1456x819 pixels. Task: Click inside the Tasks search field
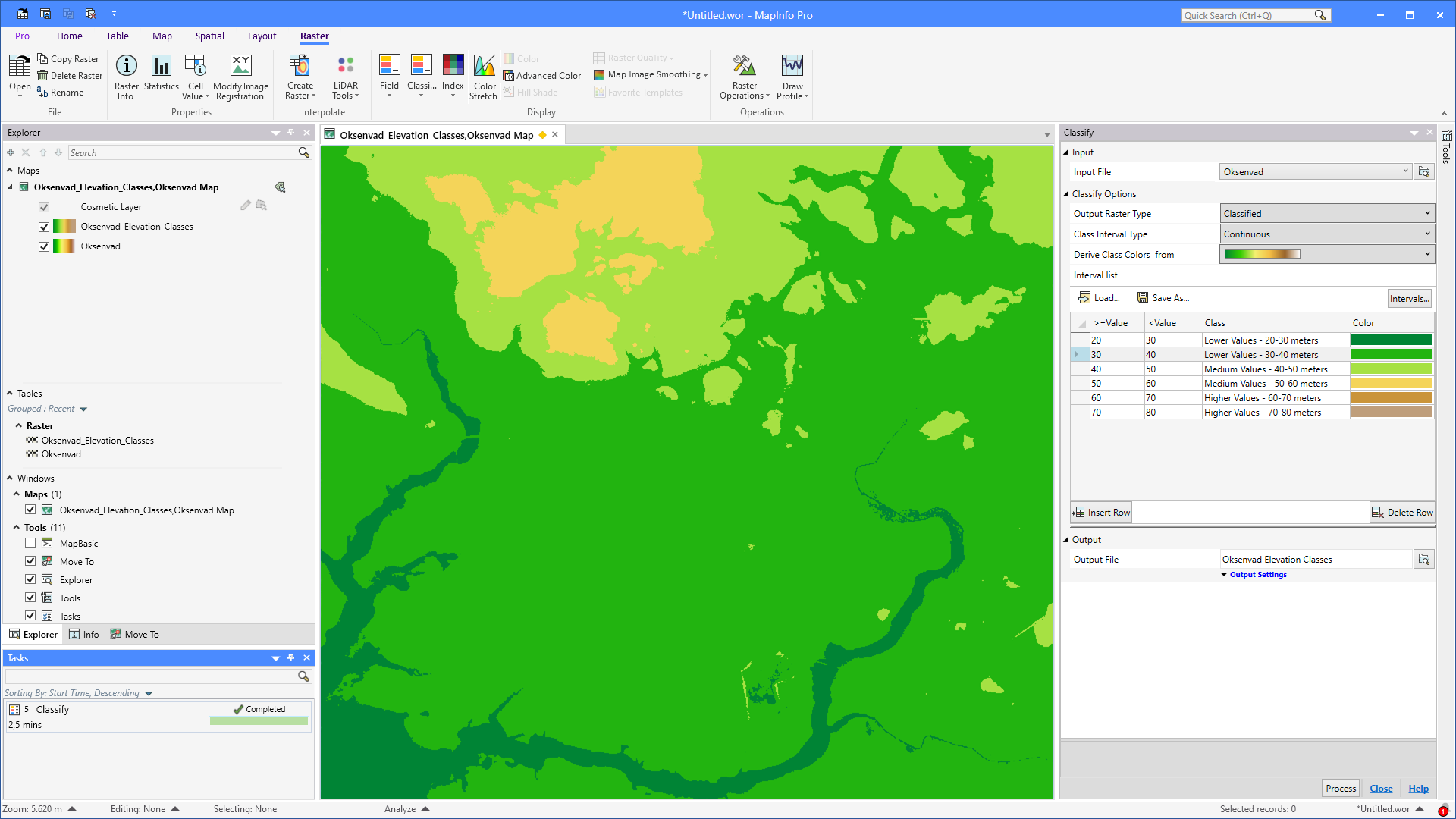tap(152, 676)
